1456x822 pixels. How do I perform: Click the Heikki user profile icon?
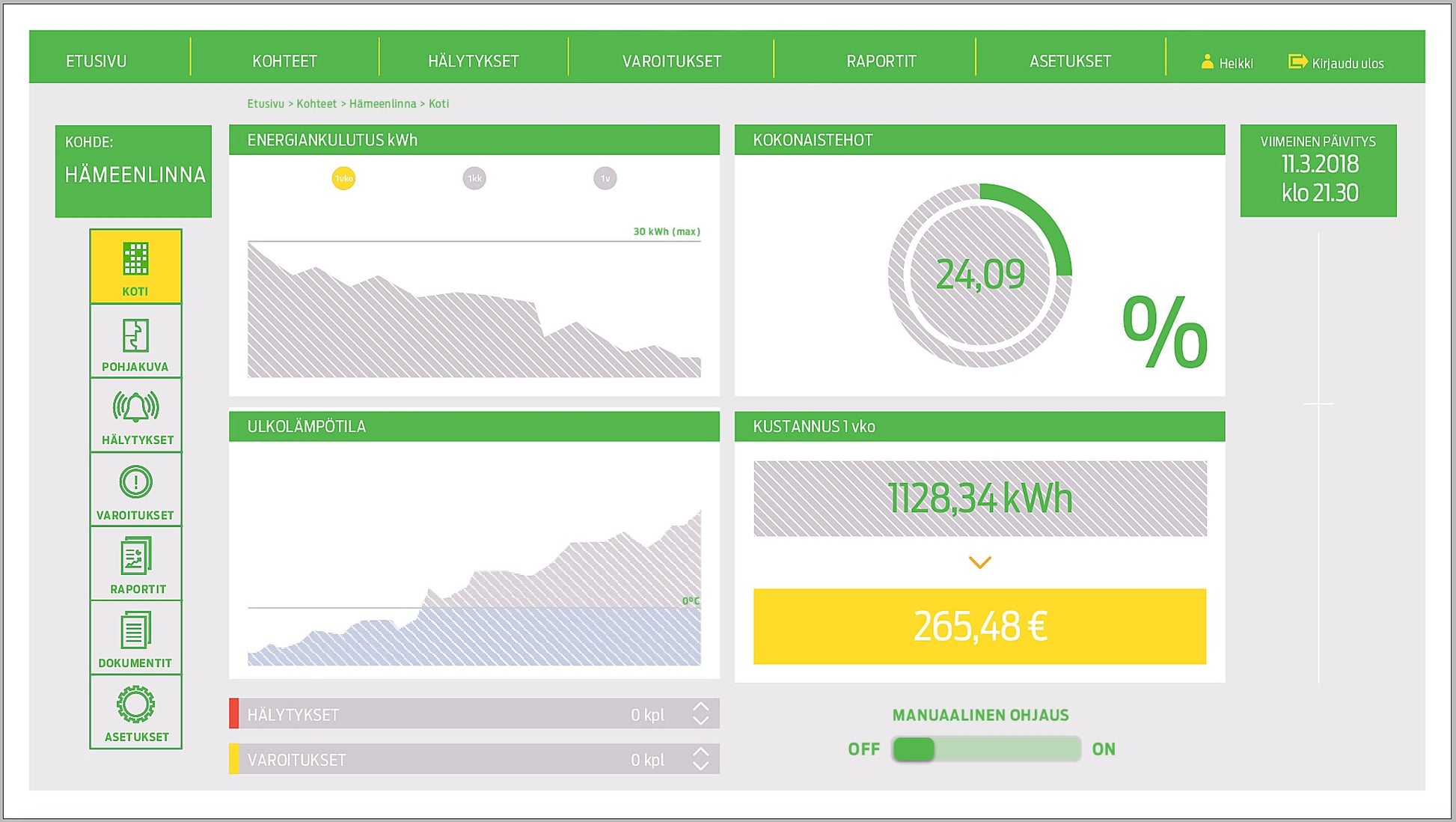point(1207,62)
